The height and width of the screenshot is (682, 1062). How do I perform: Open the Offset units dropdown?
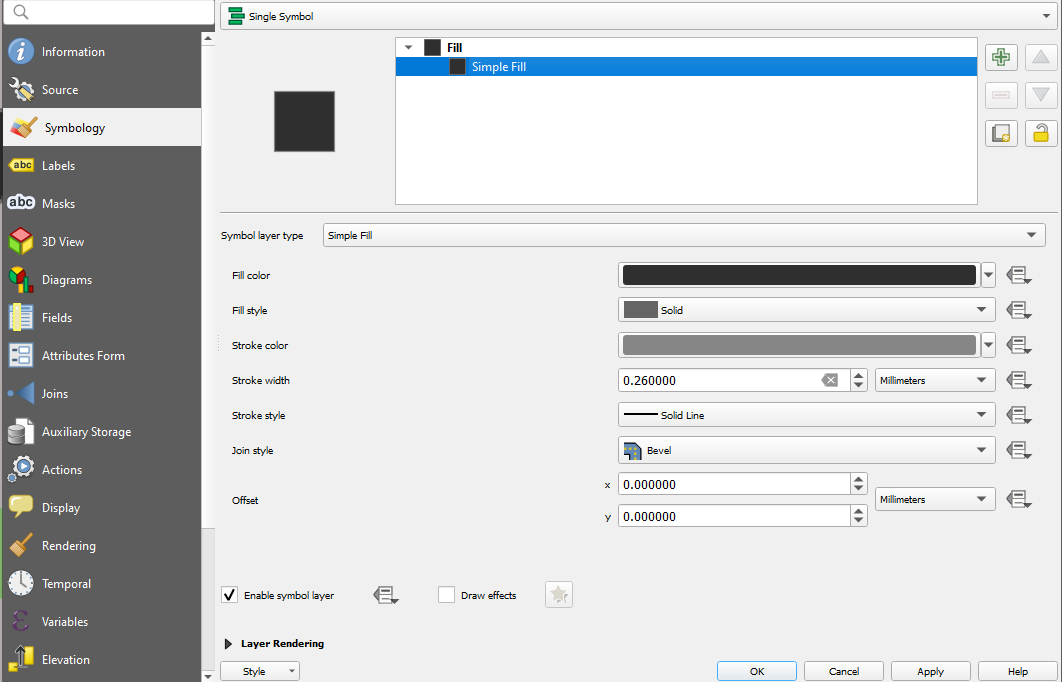[x=935, y=499]
